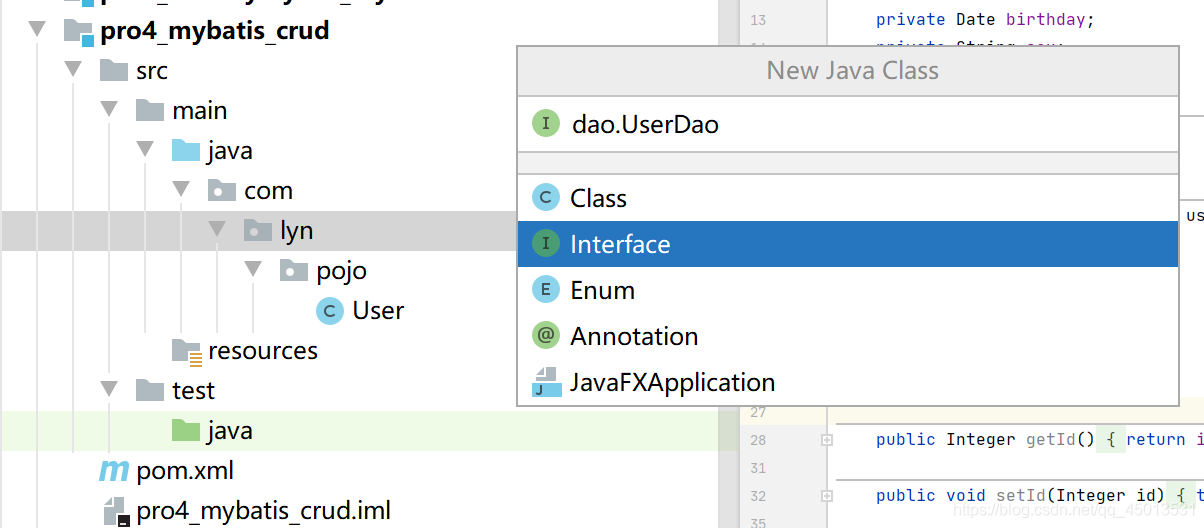Select Interface in New Java Class list
The width and height of the screenshot is (1204, 528).
(x=620, y=244)
